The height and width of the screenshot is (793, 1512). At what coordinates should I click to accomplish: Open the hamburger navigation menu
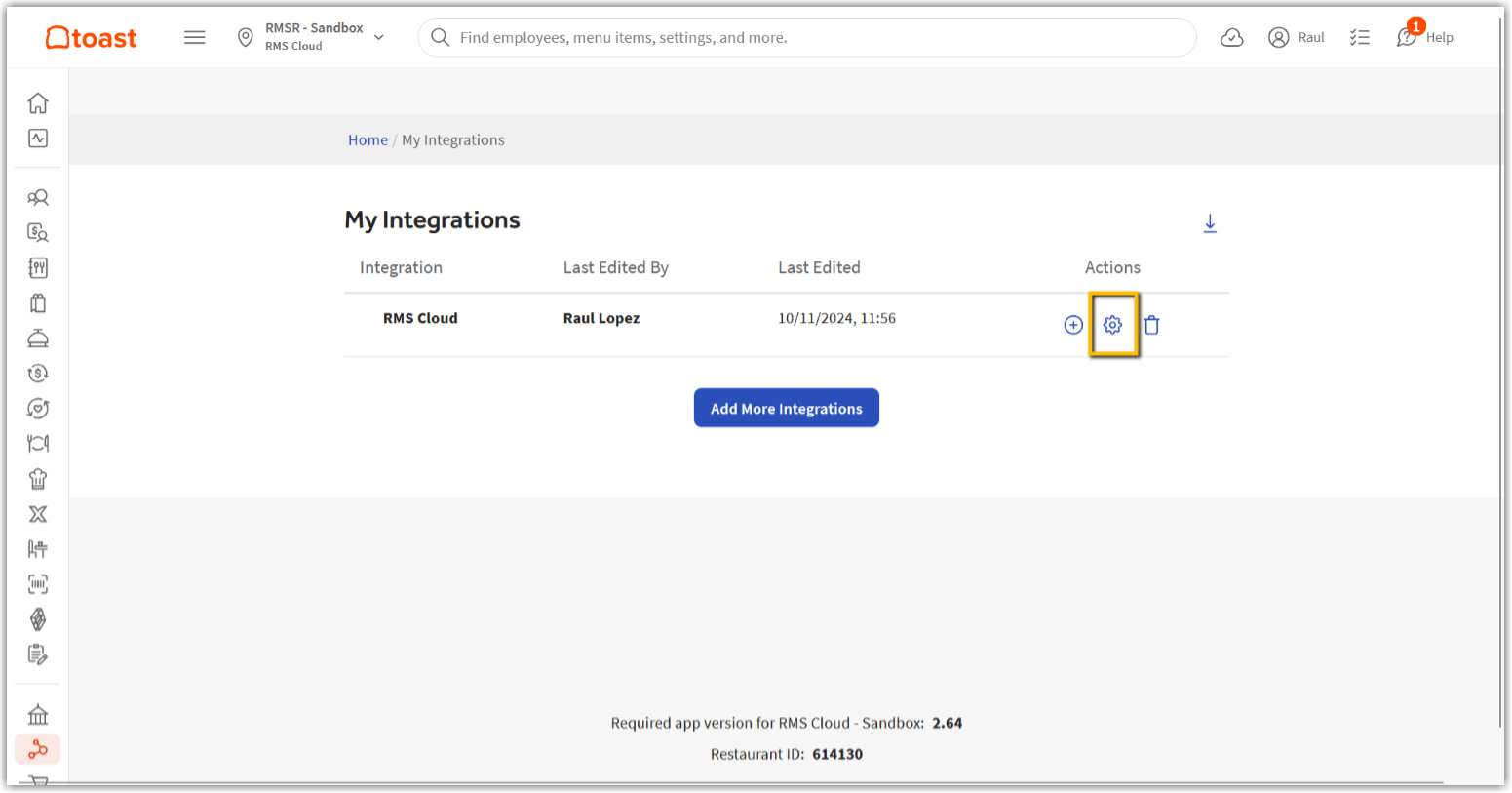(195, 38)
